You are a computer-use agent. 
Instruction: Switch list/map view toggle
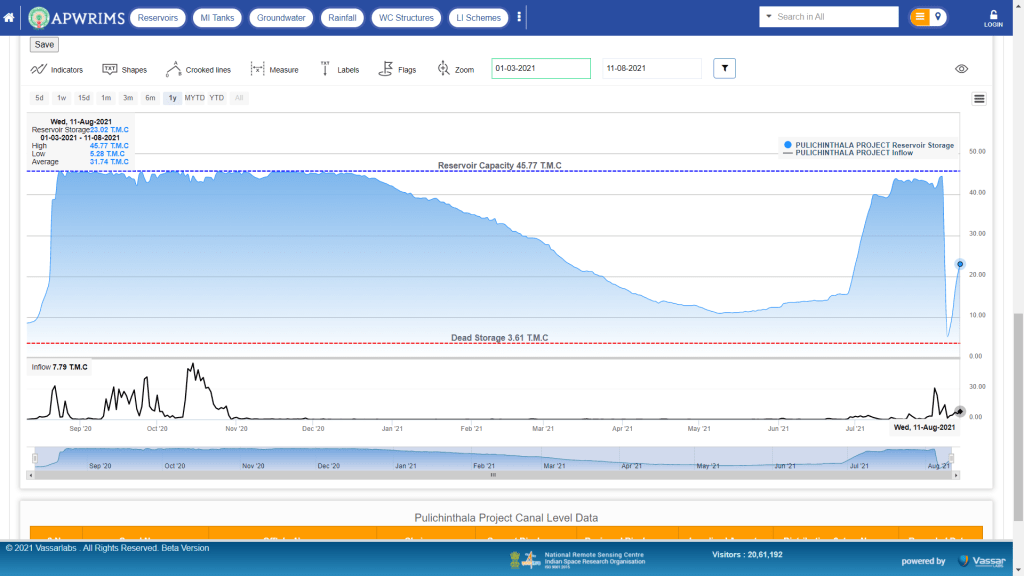(x=928, y=17)
